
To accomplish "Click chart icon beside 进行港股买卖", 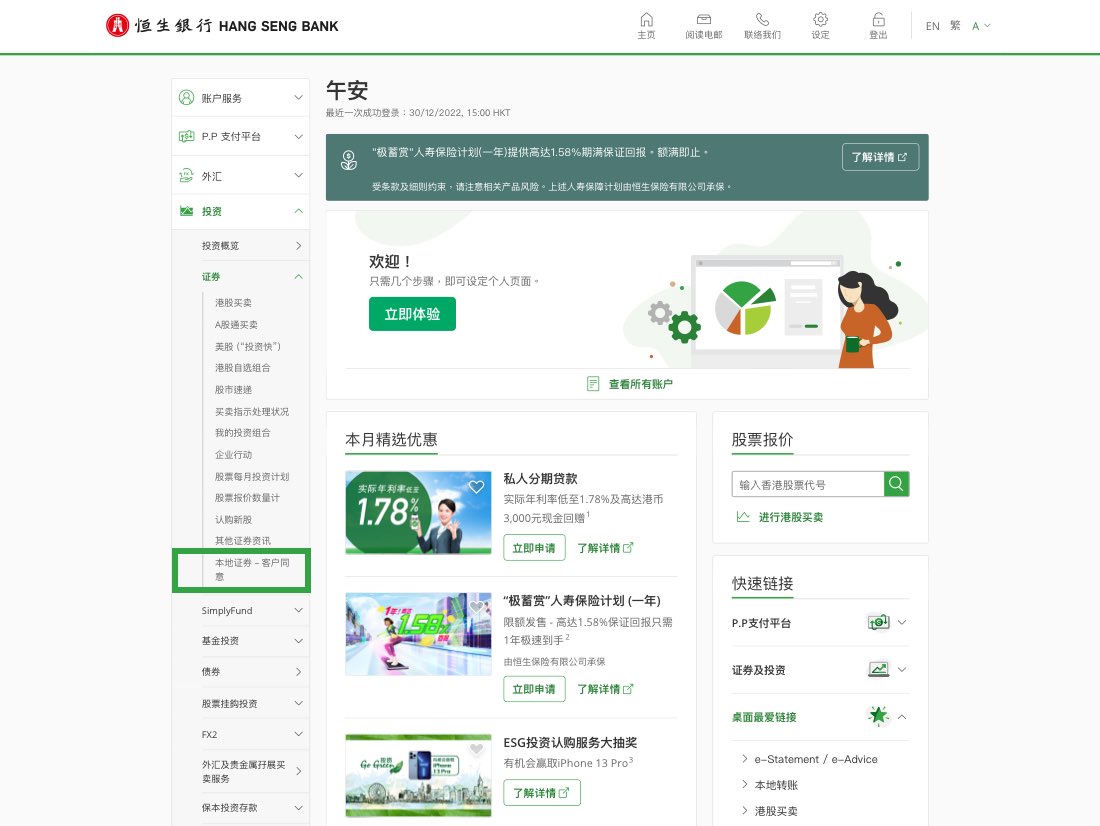I will 743,517.
